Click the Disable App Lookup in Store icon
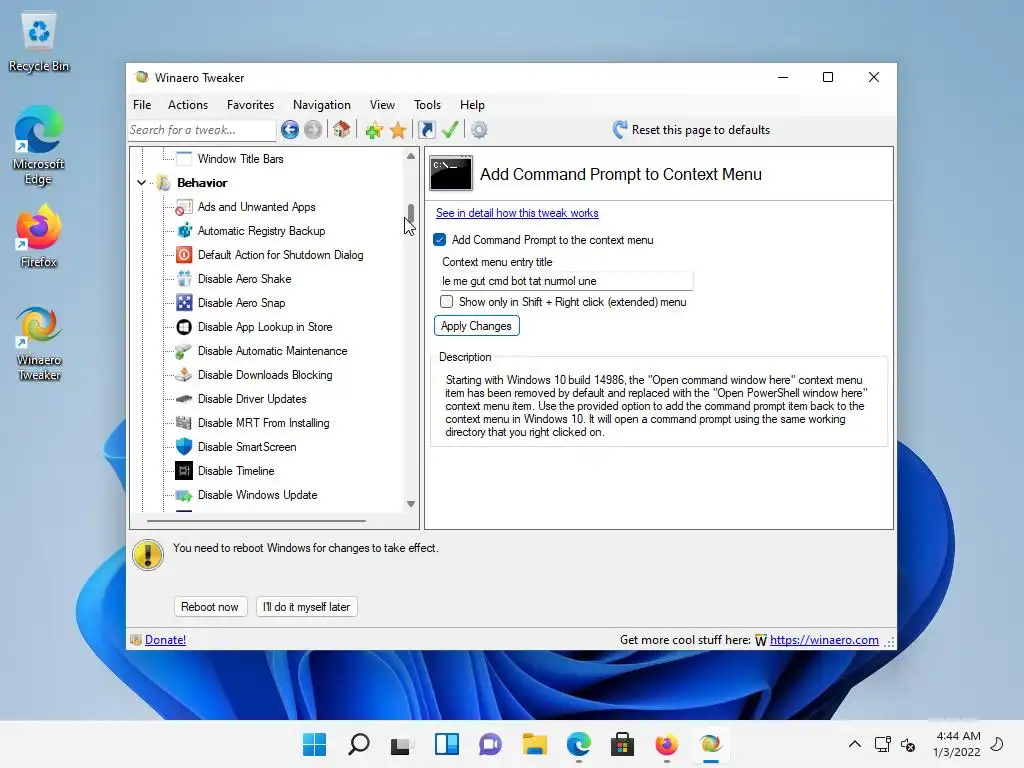 tap(184, 327)
